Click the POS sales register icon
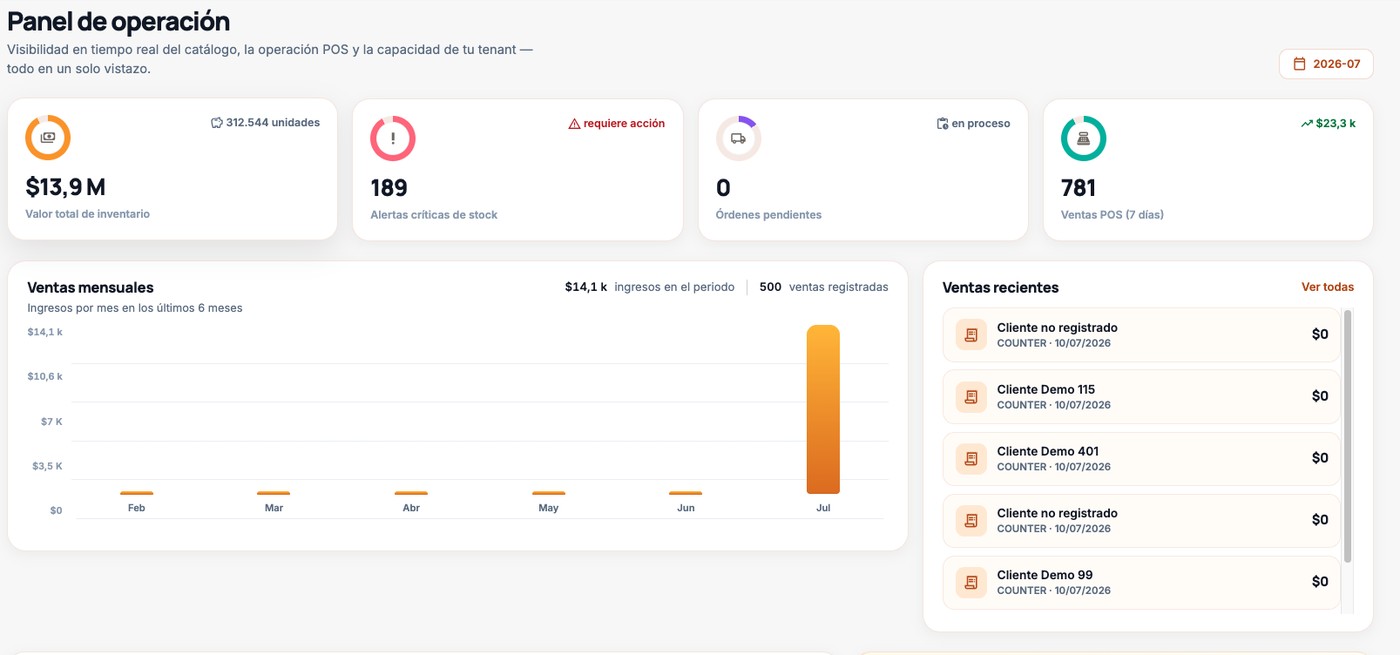The width and height of the screenshot is (1400, 655). click(x=1083, y=138)
